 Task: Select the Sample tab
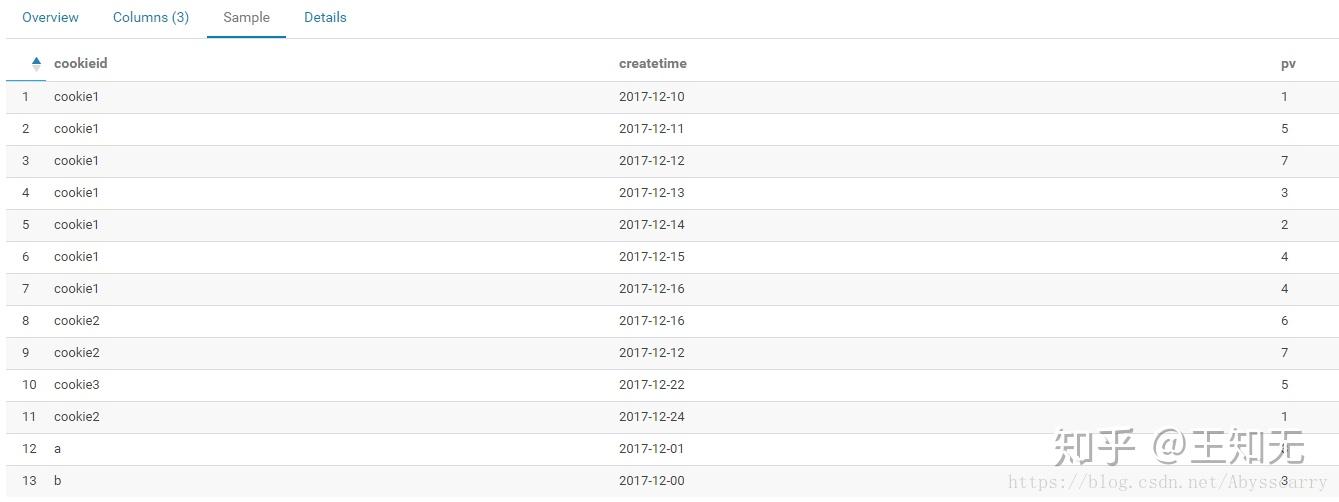pos(246,17)
